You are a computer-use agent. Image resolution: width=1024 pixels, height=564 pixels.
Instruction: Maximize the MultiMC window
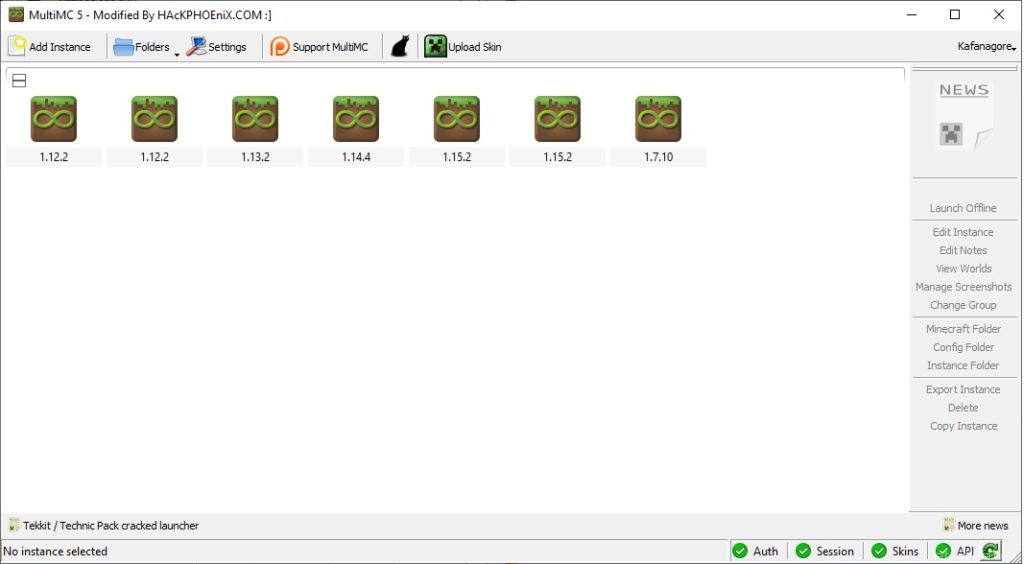point(955,14)
